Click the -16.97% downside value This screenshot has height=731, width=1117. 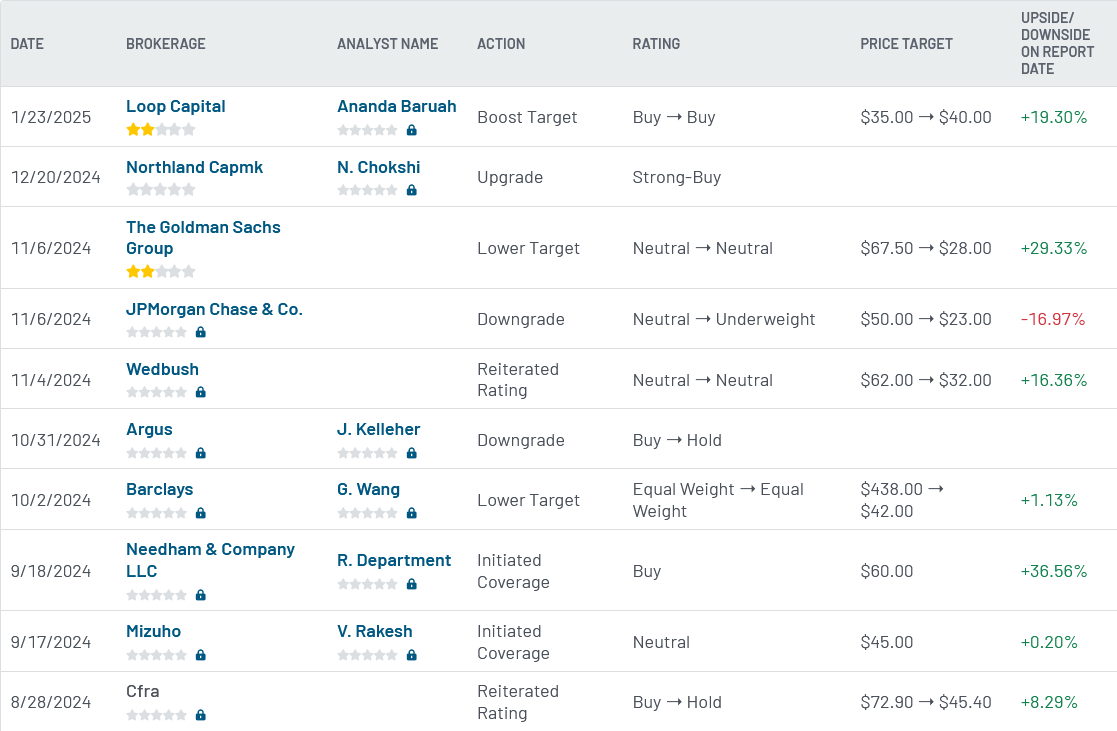(1053, 319)
